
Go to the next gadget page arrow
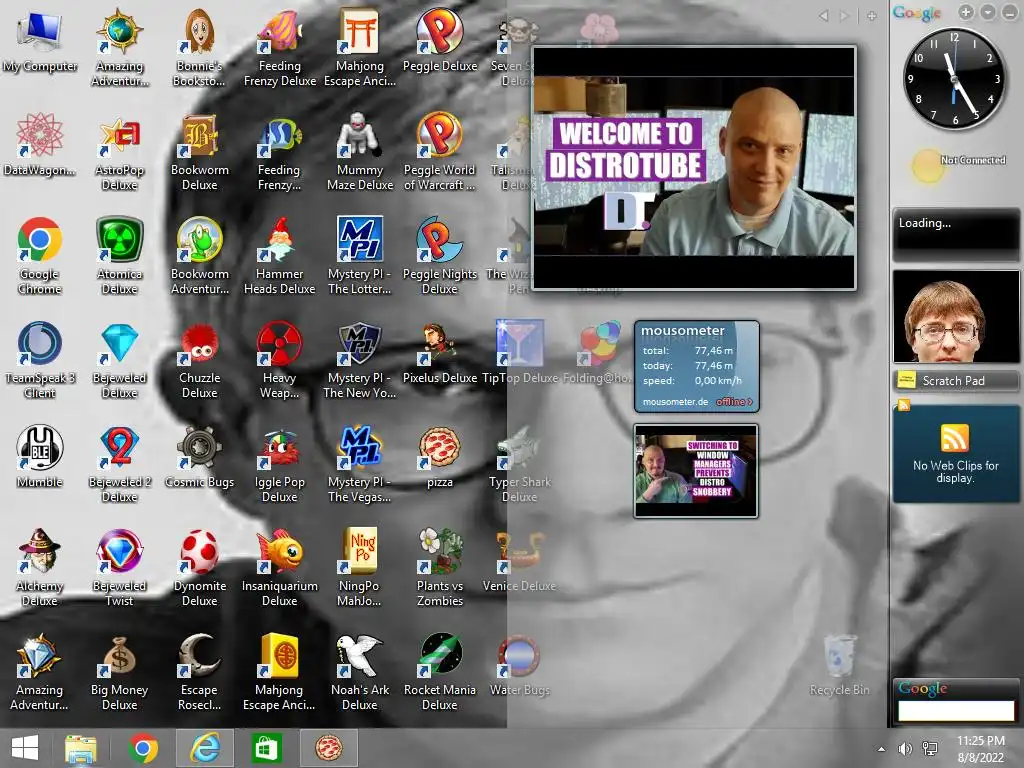click(845, 16)
